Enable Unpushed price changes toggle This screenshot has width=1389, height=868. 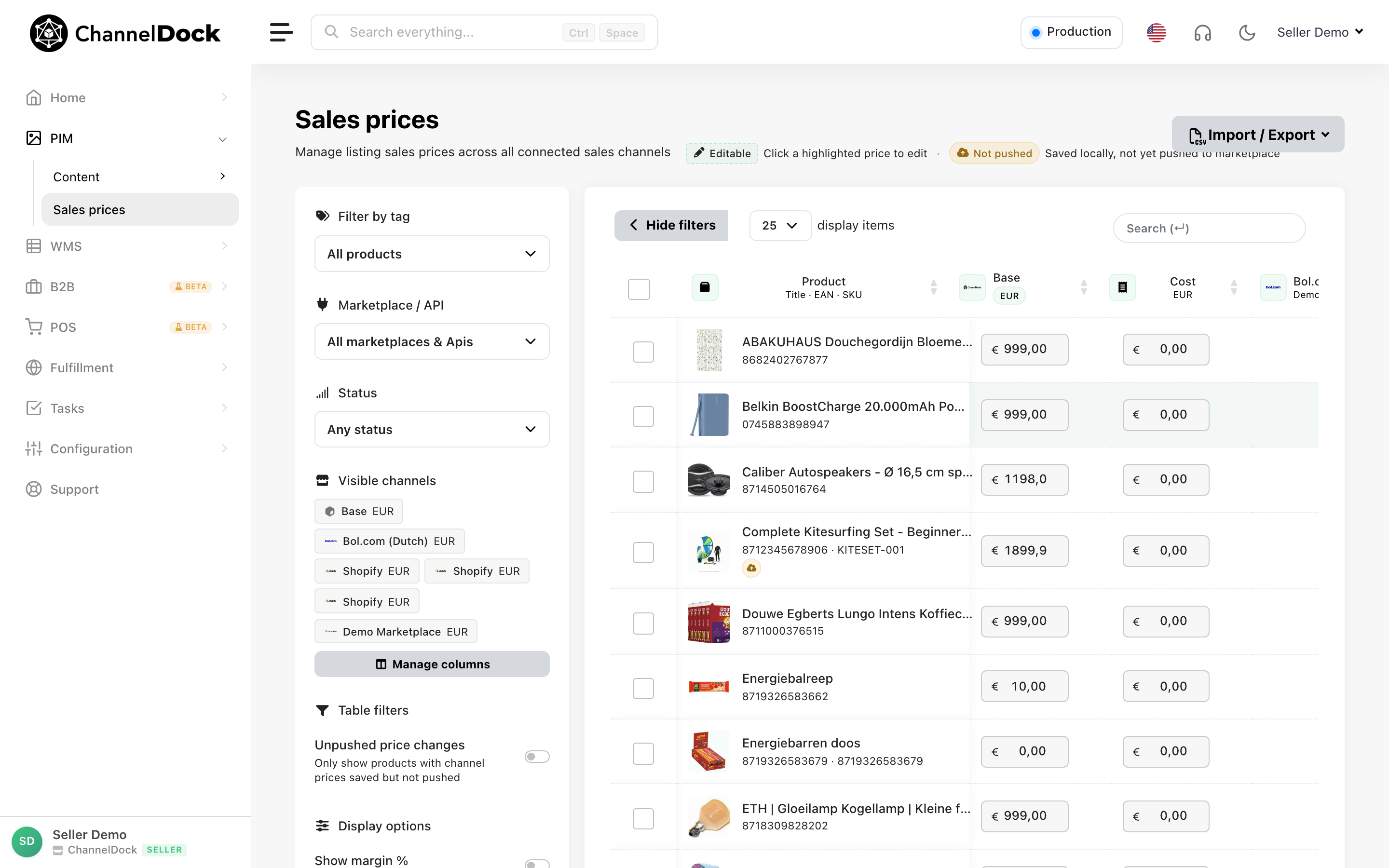pyautogui.click(x=537, y=757)
